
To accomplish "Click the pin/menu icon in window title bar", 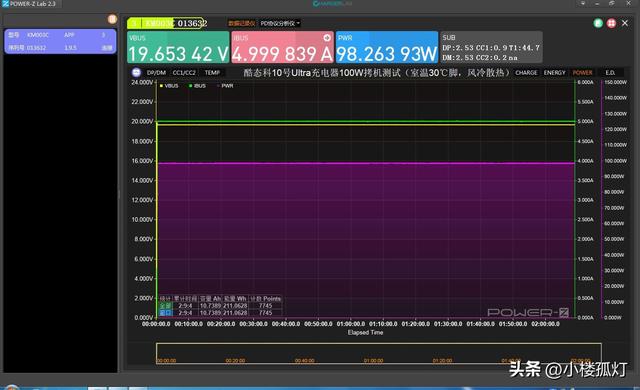I will click(x=583, y=3).
